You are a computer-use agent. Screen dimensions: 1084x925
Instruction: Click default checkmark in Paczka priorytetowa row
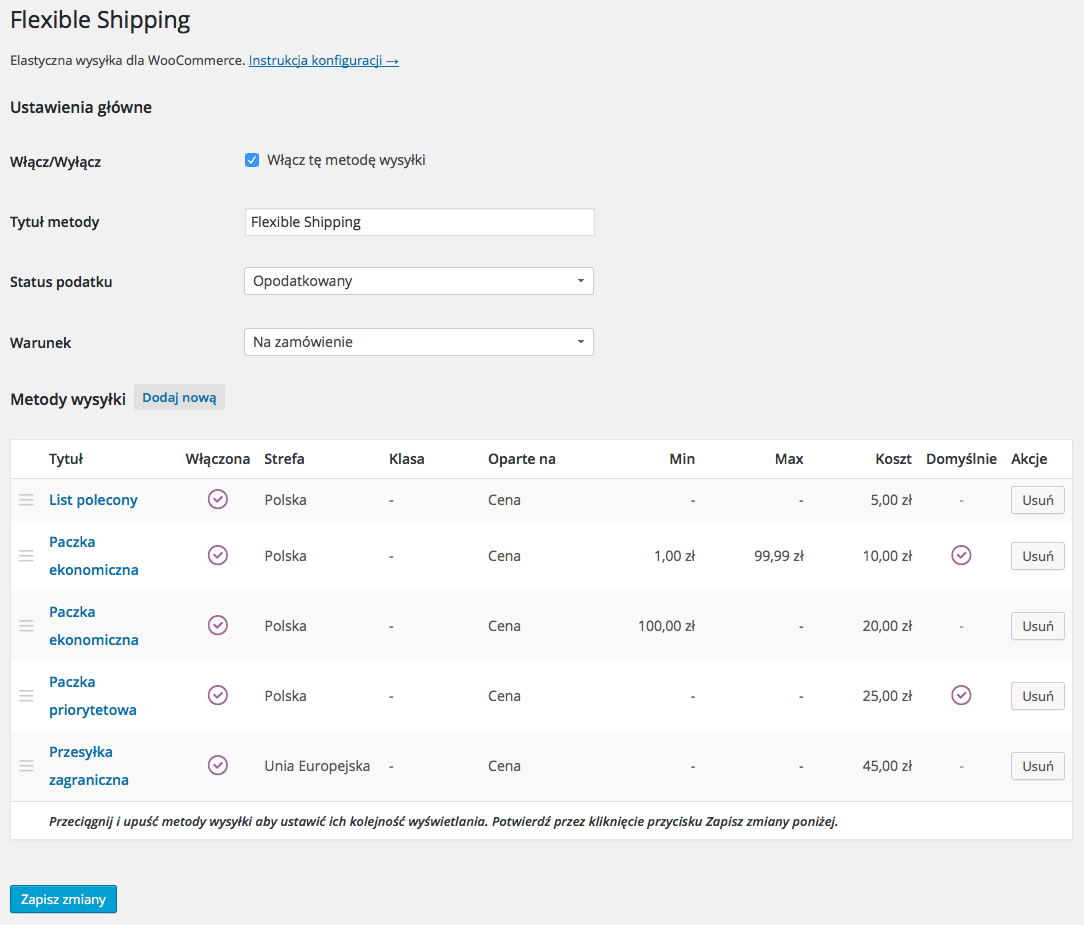click(x=961, y=695)
